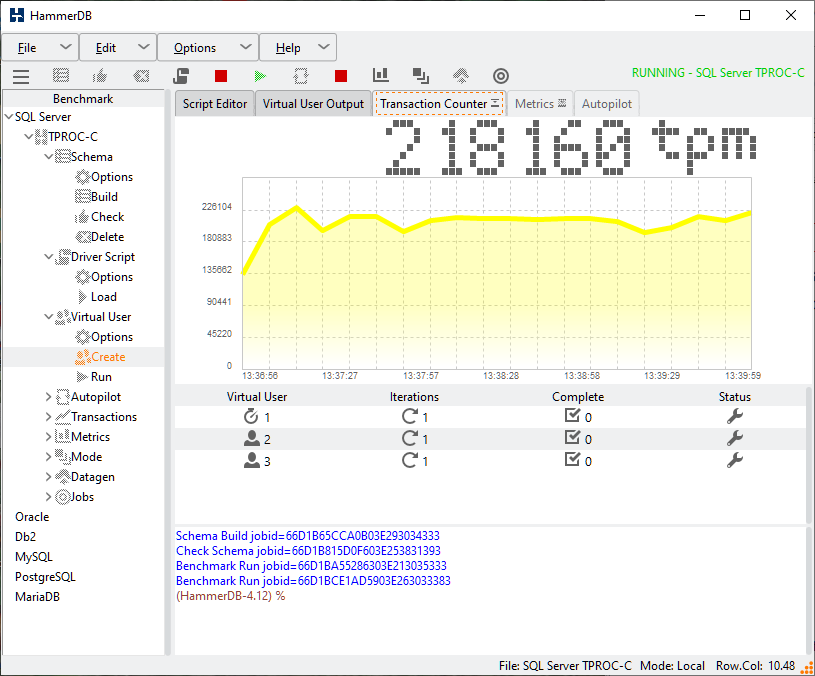
Task: Click the Transaction Counter tab detach icon
Action: [495, 103]
